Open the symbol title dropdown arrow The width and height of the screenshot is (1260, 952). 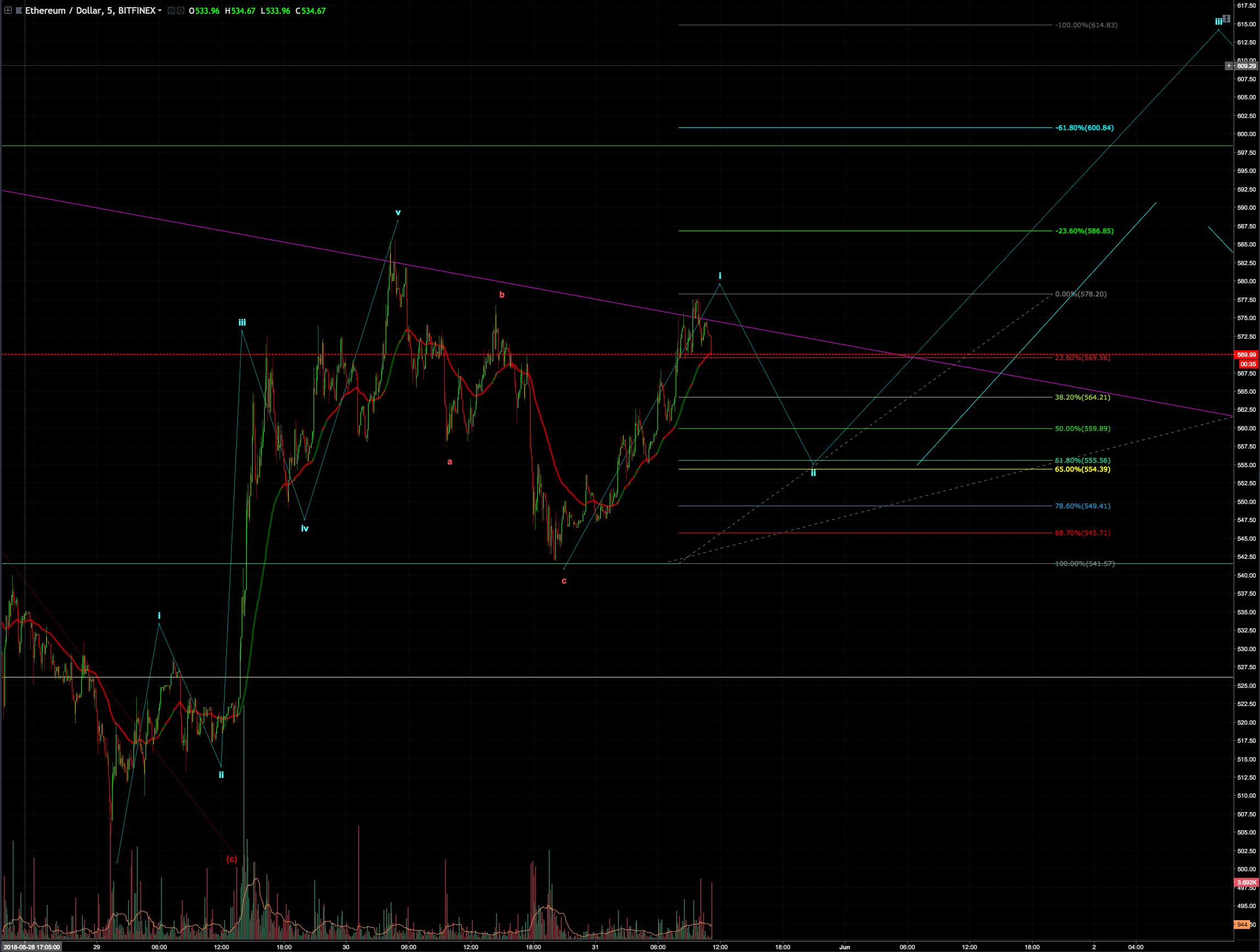tap(160, 10)
